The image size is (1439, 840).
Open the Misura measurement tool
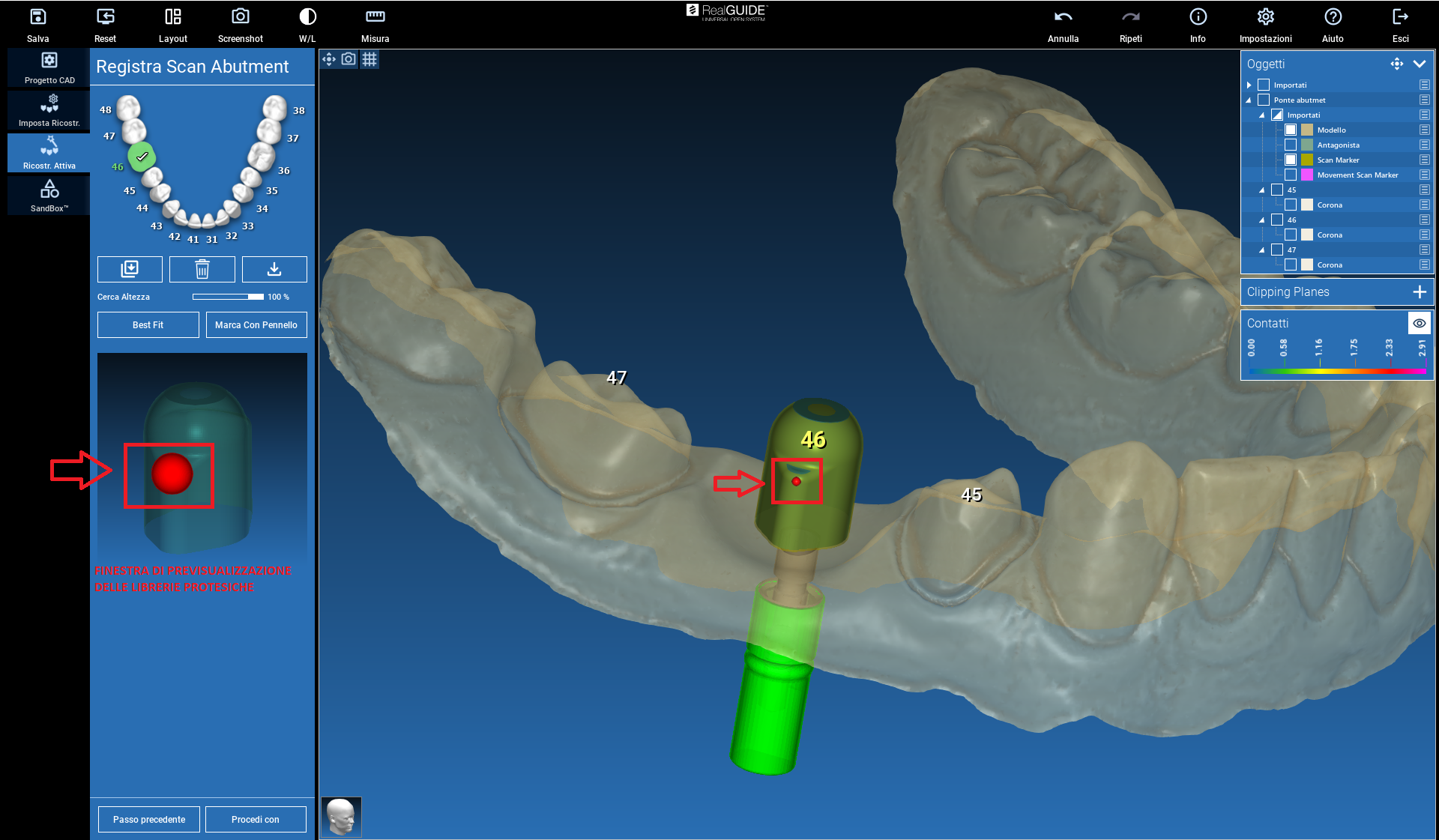pyautogui.click(x=375, y=17)
